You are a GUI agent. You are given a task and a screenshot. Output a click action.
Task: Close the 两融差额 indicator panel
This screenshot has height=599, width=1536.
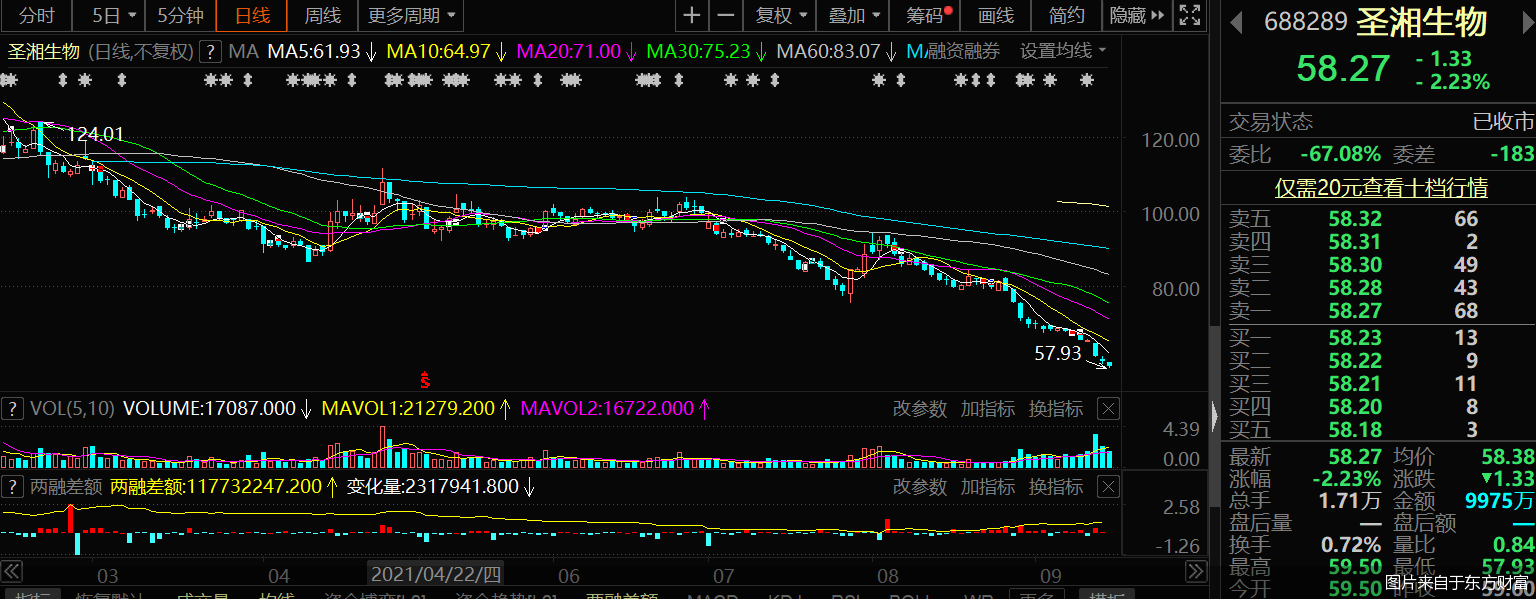[x=1108, y=487]
